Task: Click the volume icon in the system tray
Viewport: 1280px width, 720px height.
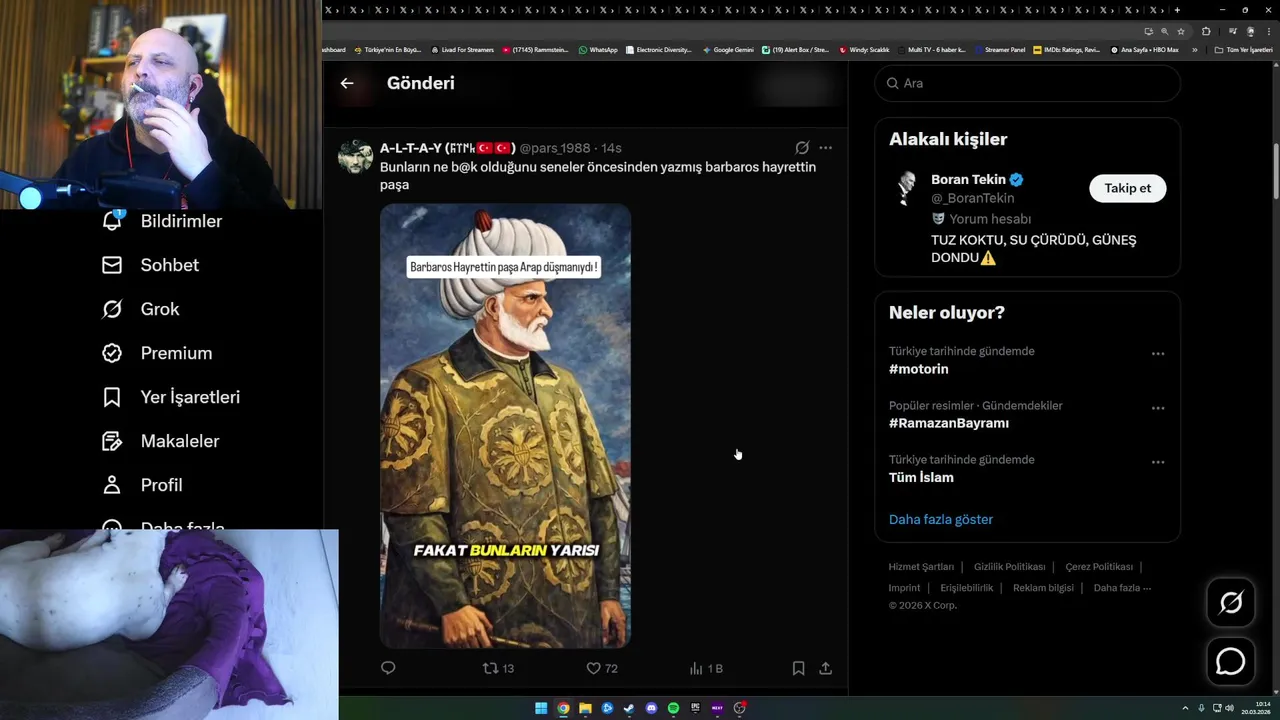Action: (1229, 708)
